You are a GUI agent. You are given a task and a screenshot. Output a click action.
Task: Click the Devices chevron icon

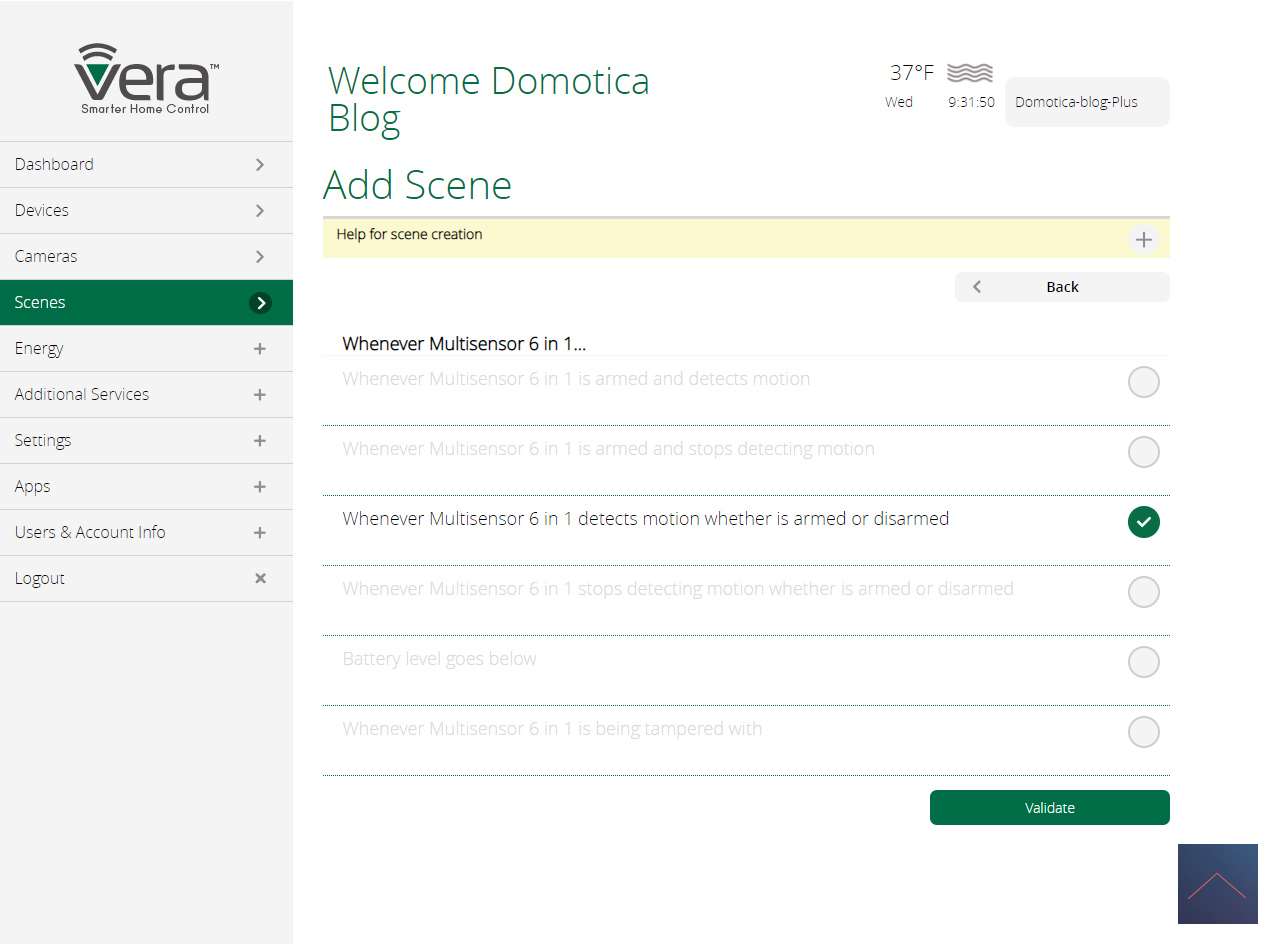click(x=260, y=211)
